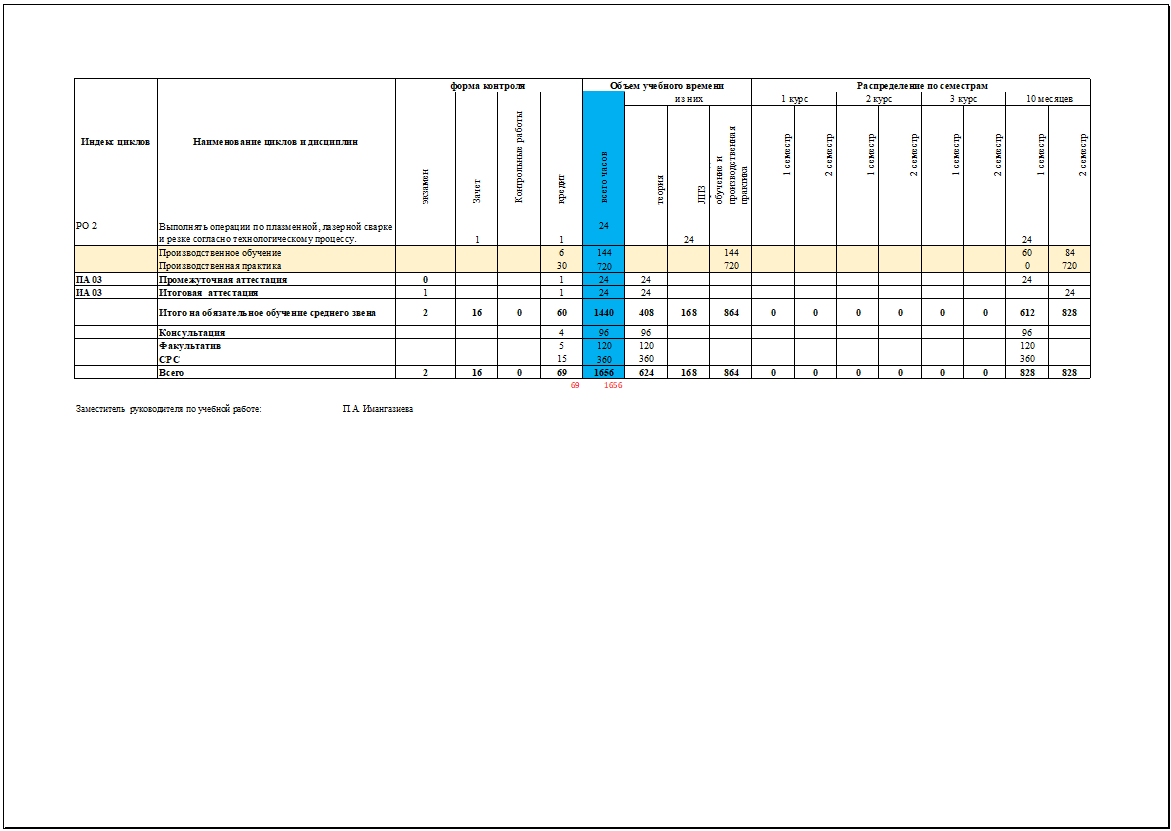
Task: Click the name 'П.А. Имангазиева'
Action: click(x=377, y=409)
